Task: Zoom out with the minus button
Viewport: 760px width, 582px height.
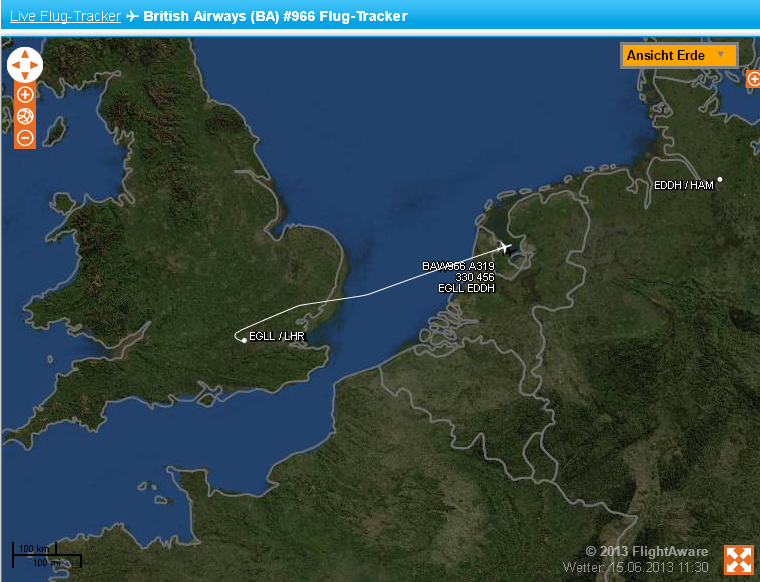Action: (x=25, y=138)
